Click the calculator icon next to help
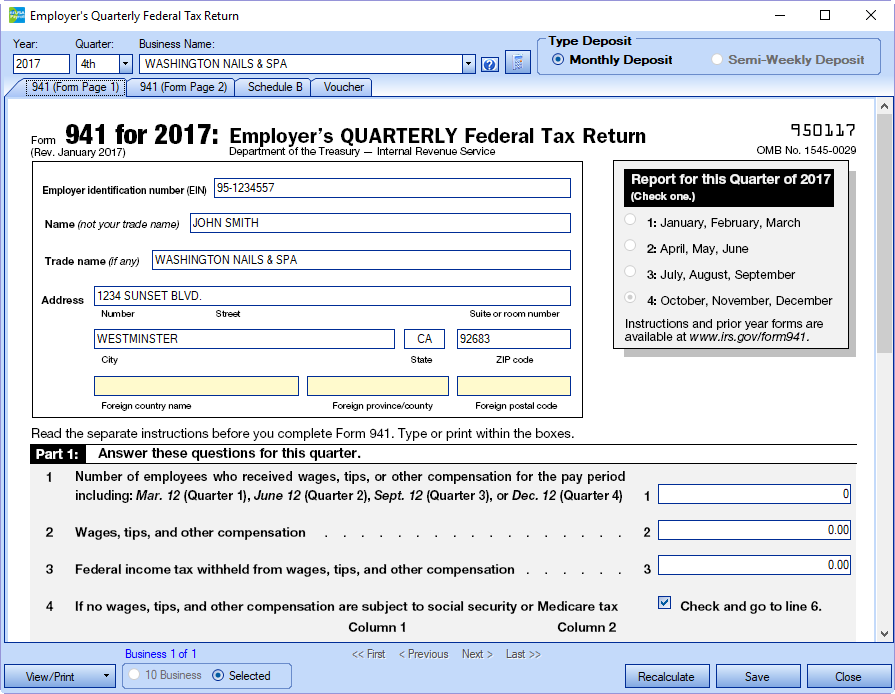The height and width of the screenshot is (694, 895). pos(517,64)
